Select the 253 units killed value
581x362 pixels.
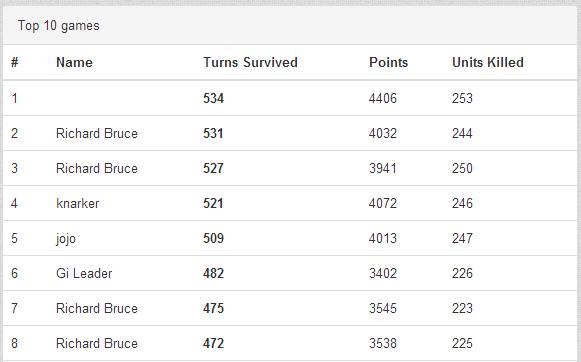462,99
